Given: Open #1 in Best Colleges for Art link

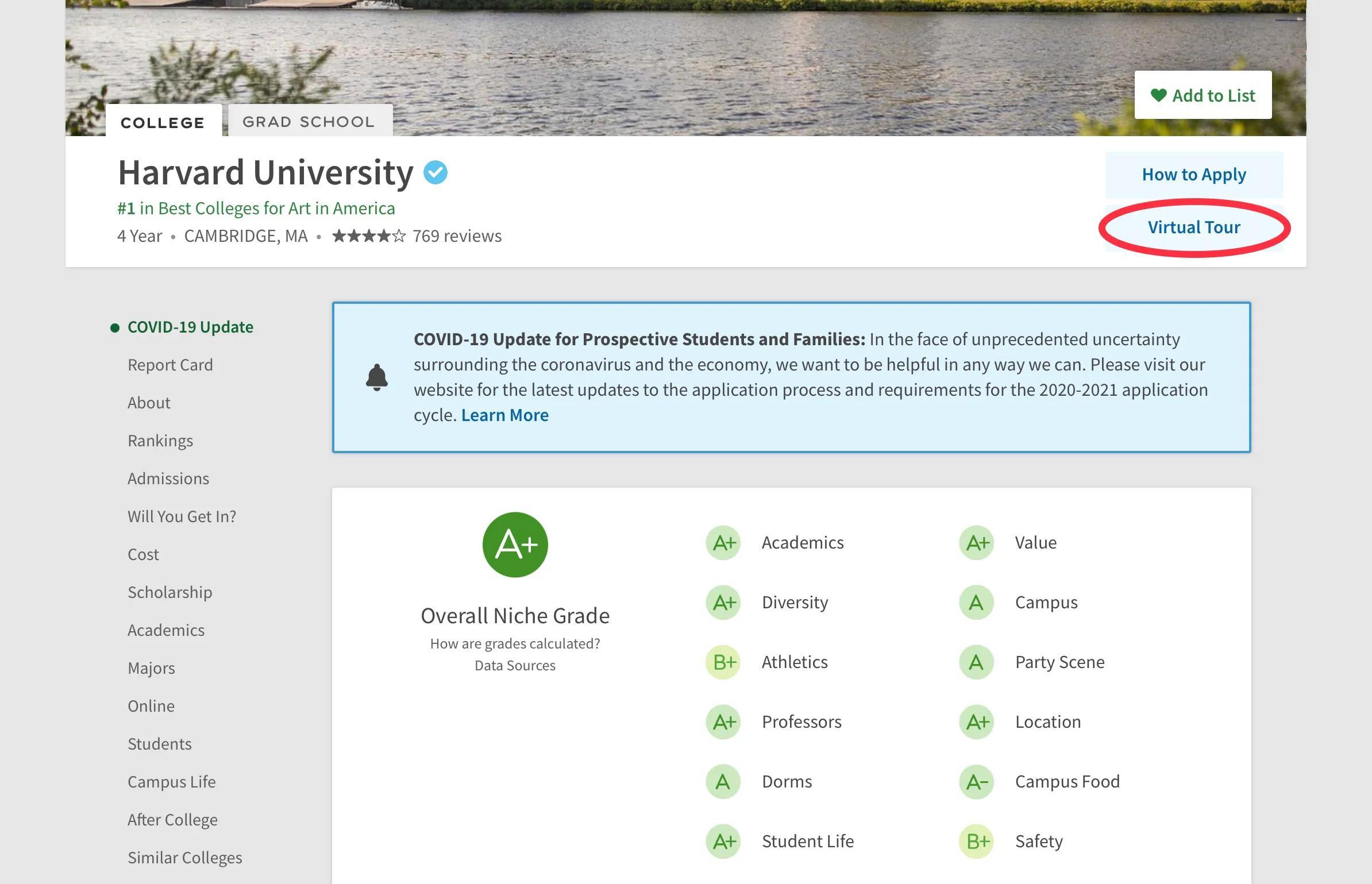Looking at the screenshot, I should [256, 208].
